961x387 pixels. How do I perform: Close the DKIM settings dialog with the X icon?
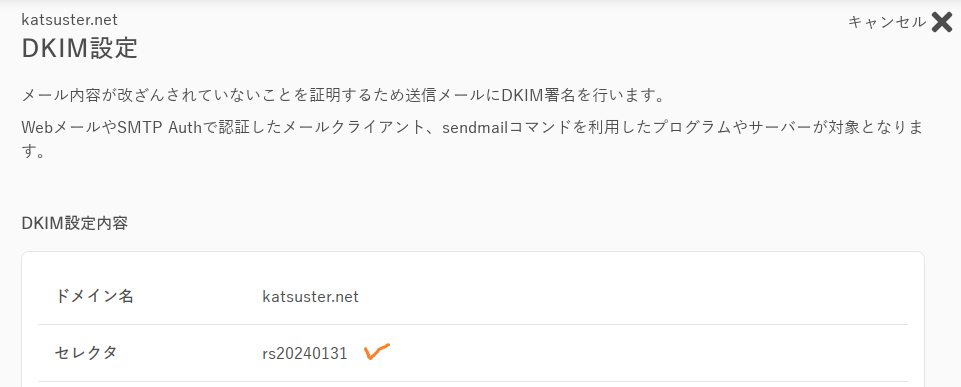(941, 22)
